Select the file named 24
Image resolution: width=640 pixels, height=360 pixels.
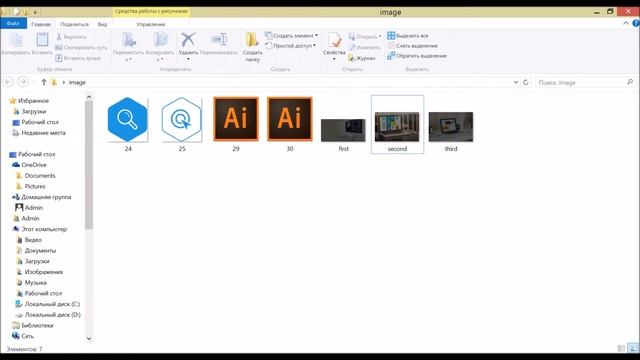[128, 124]
